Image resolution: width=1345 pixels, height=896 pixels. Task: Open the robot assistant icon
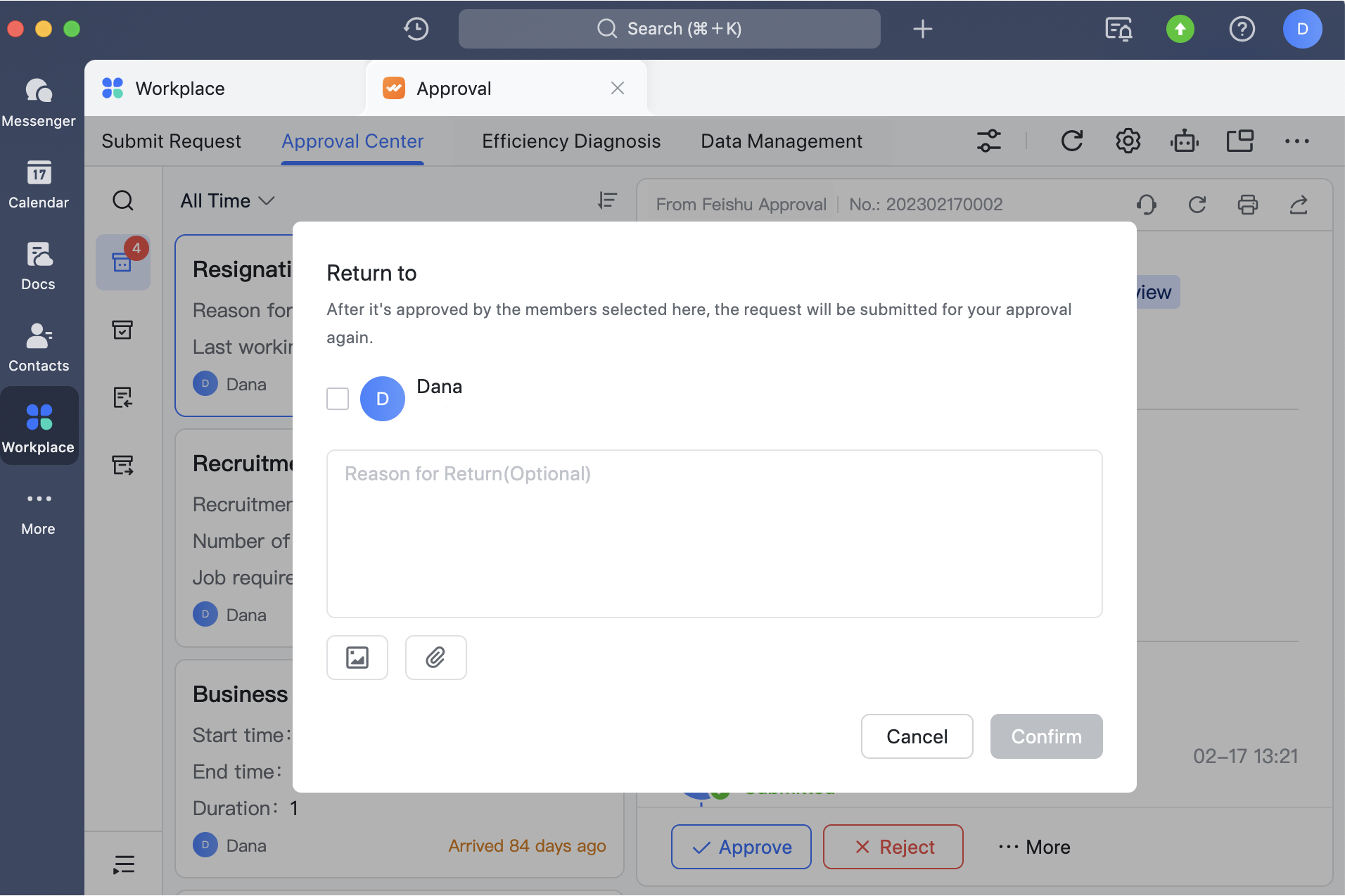pos(1185,141)
